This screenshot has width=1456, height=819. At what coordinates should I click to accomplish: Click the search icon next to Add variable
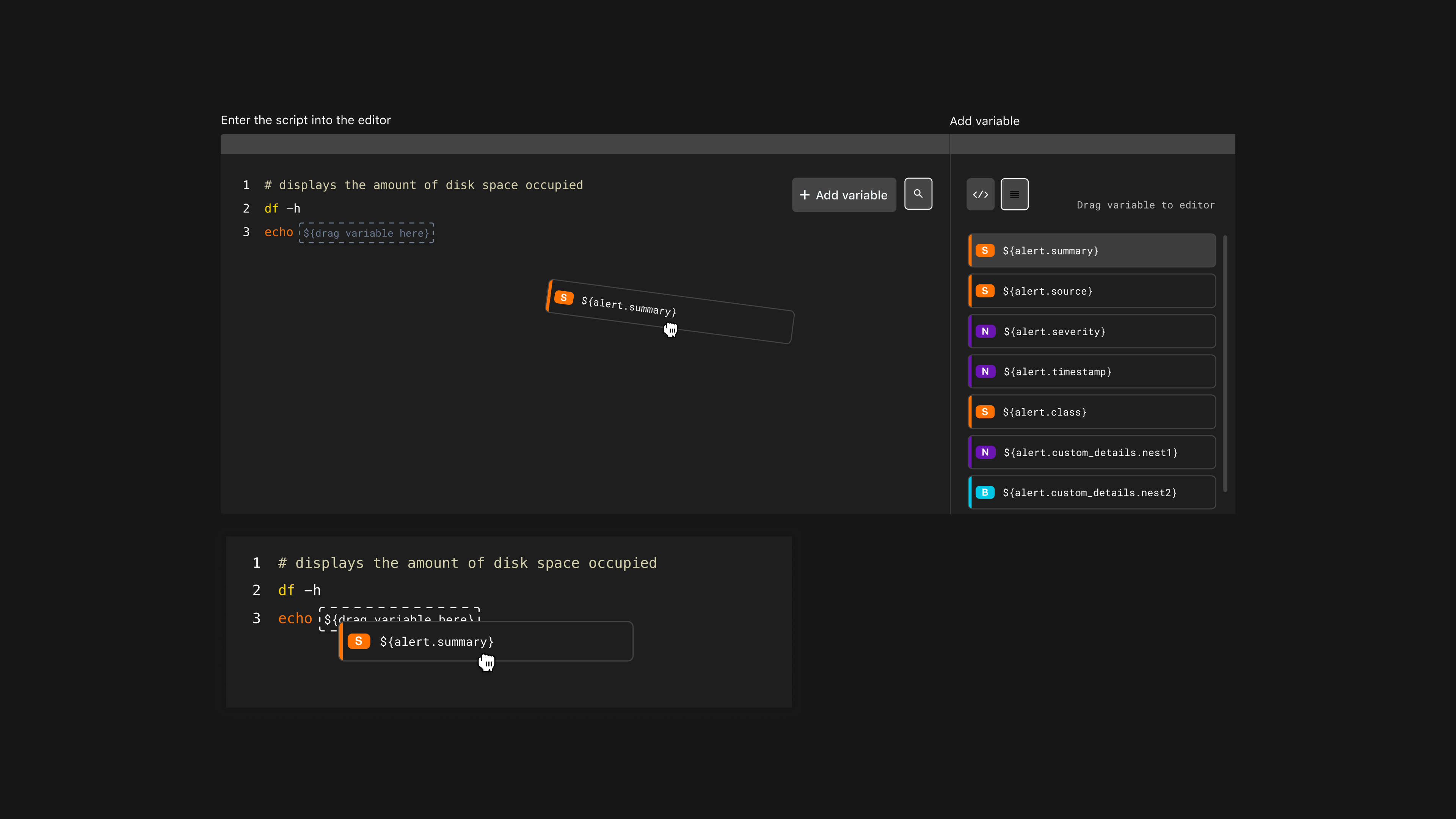click(918, 194)
